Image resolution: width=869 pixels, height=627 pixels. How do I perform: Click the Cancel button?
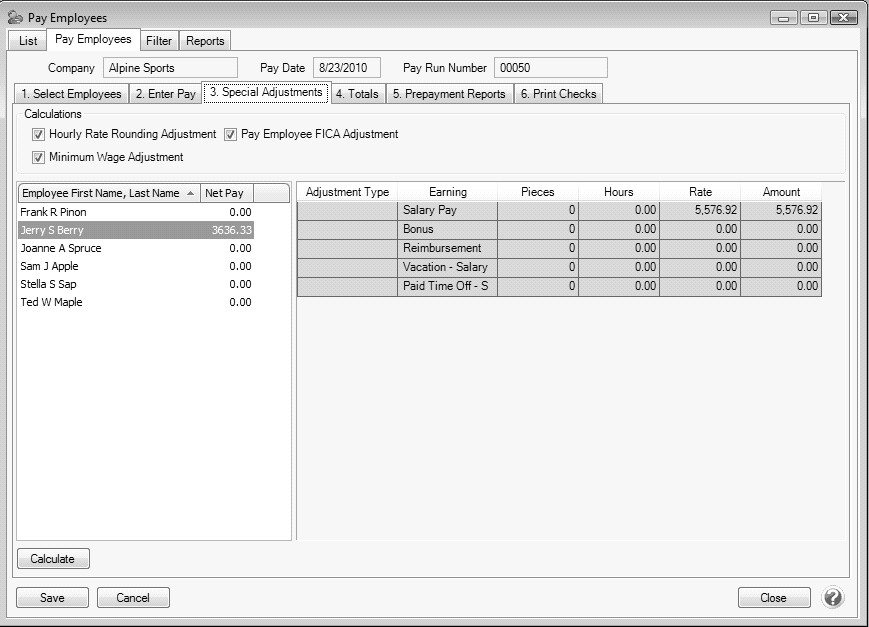[x=133, y=598]
